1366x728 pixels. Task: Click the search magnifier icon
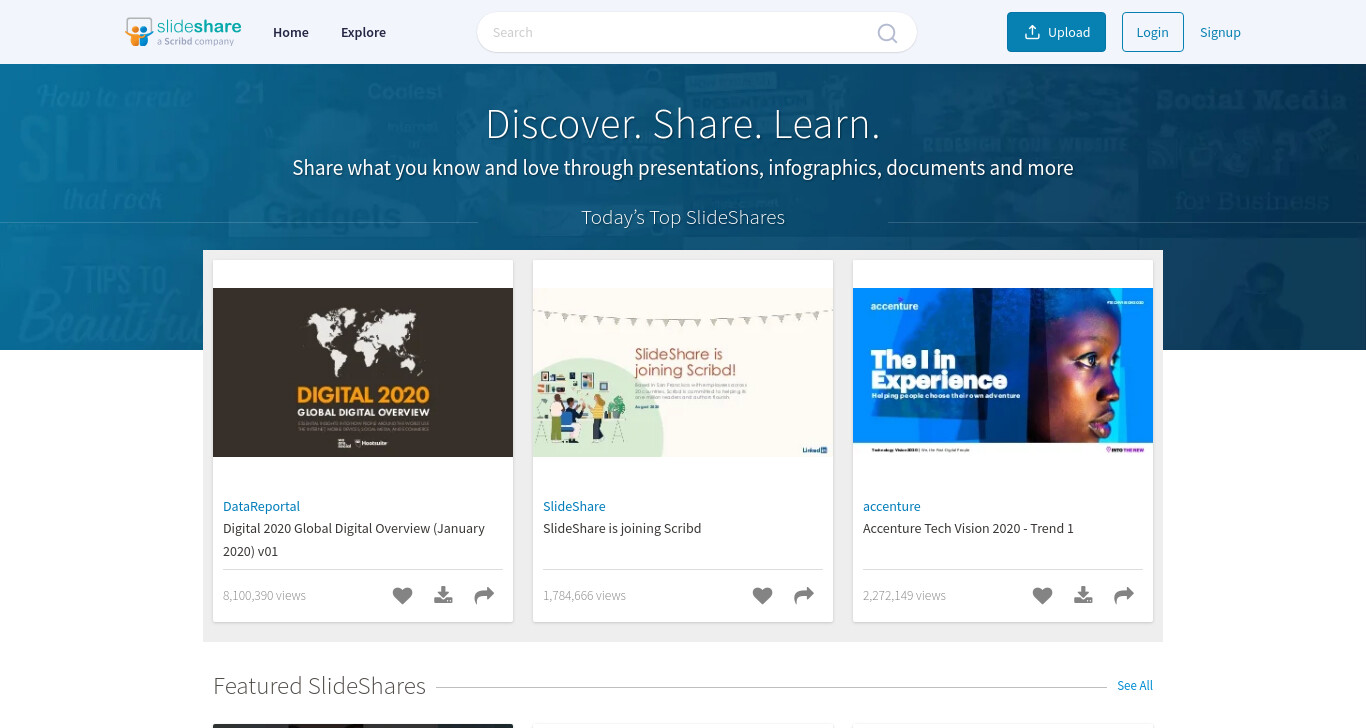(x=887, y=33)
